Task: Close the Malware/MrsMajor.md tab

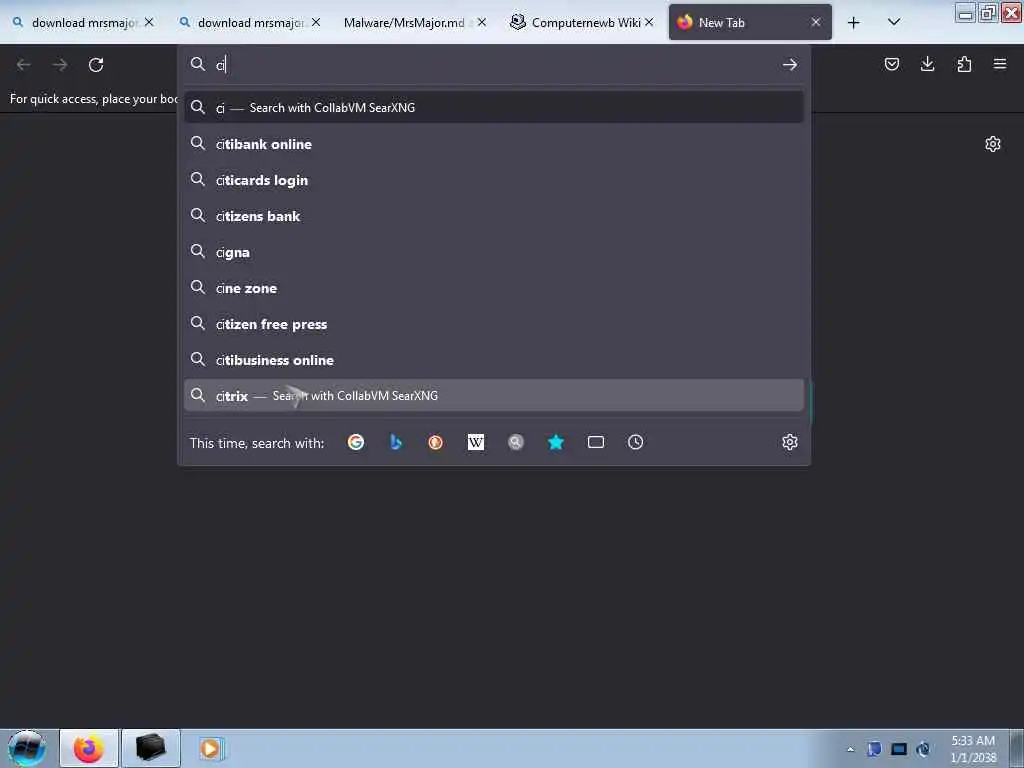Action: (x=482, y=22)
